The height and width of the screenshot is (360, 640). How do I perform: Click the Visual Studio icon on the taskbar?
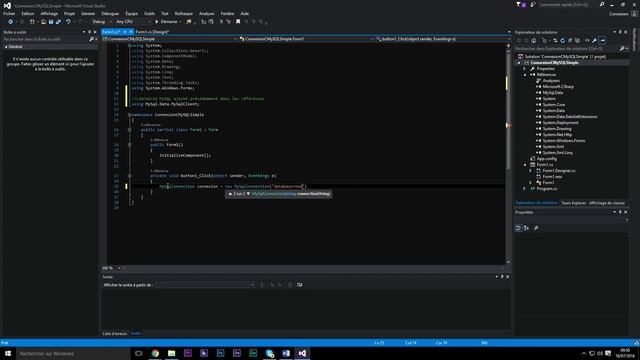click(x=302, y=353)
